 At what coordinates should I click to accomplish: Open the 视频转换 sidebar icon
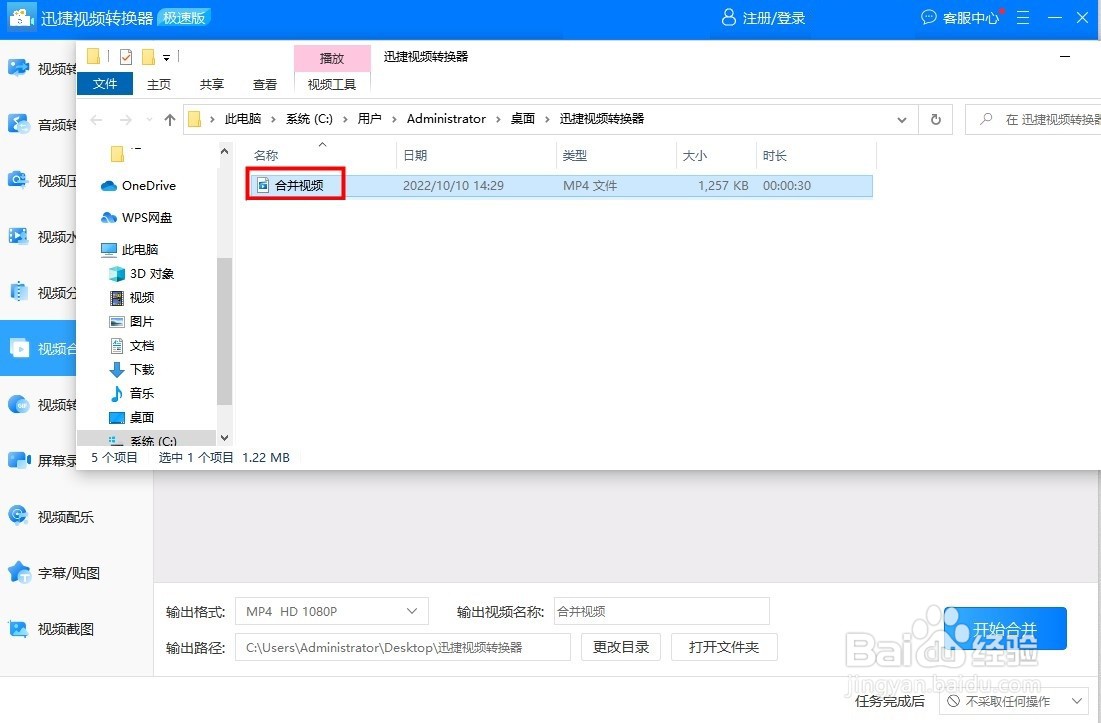(x=19, y=67)
